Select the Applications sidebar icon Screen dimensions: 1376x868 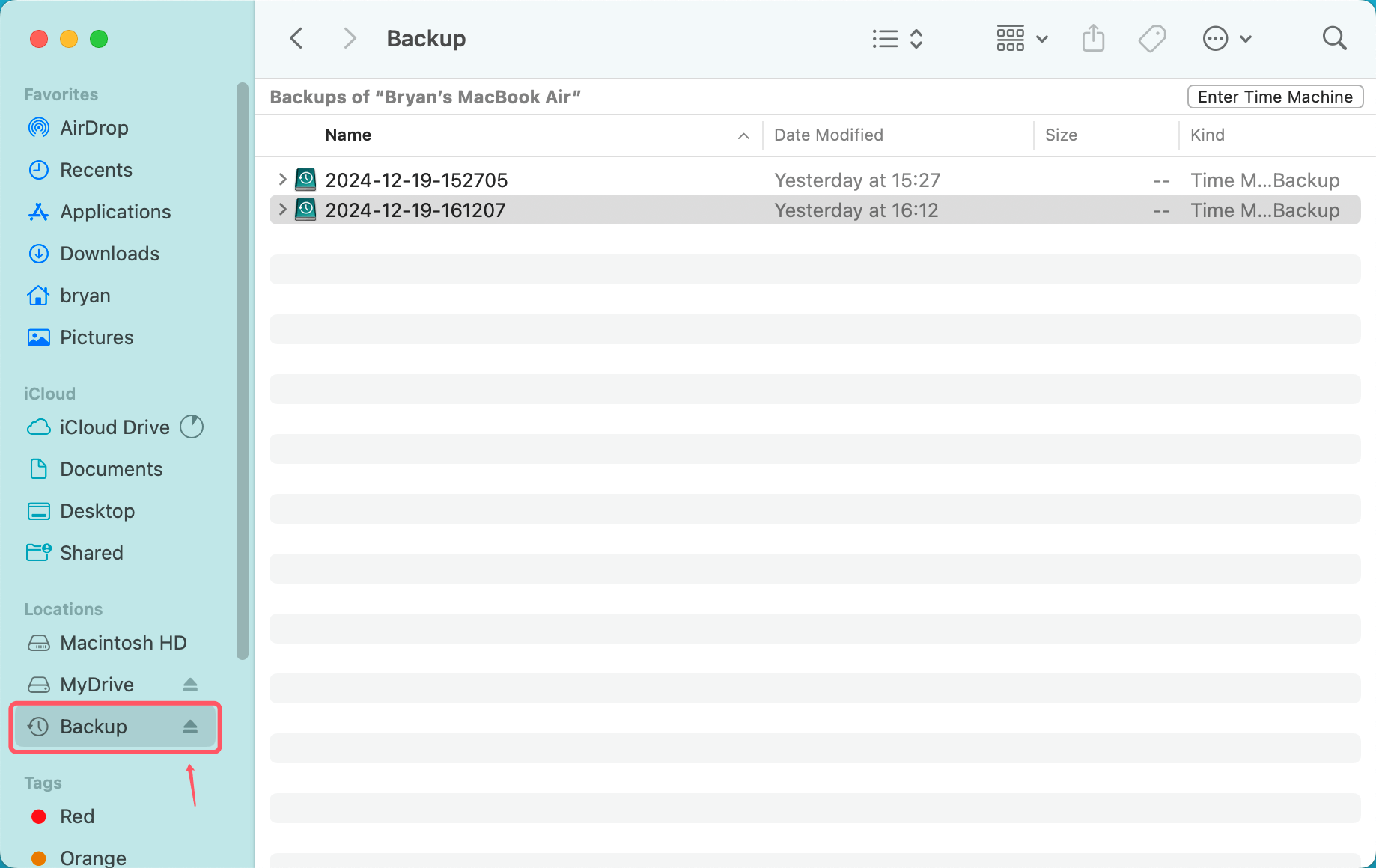coord(39,212)
